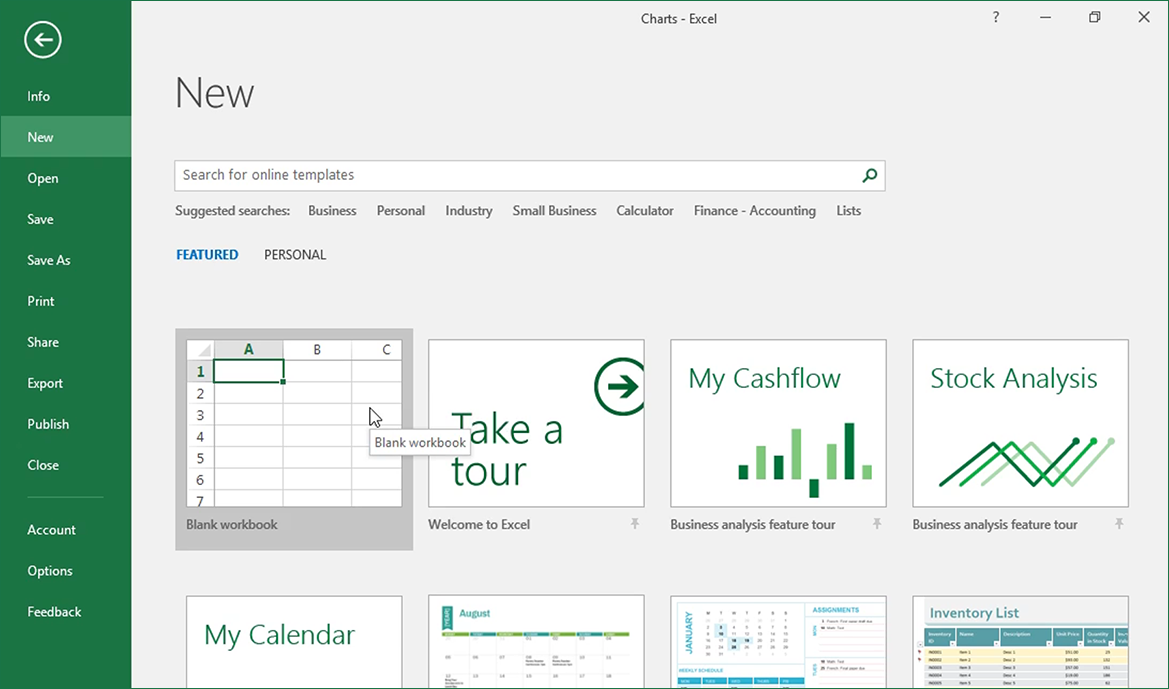Pin the Stock Analysis template
Screen dimensions: 1169x689
point(1118,524)
